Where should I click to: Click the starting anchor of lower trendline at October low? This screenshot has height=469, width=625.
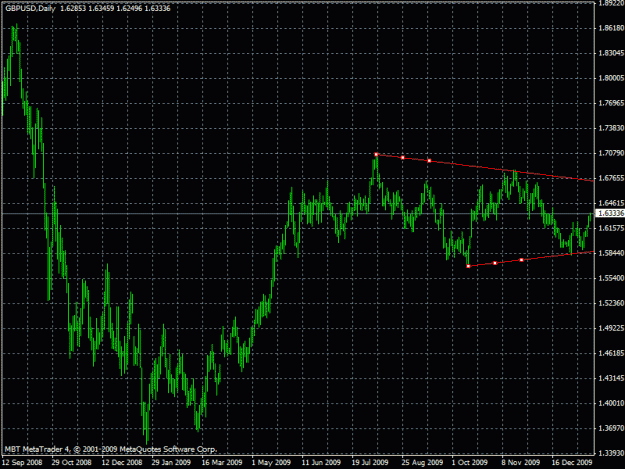pos(468,266)
